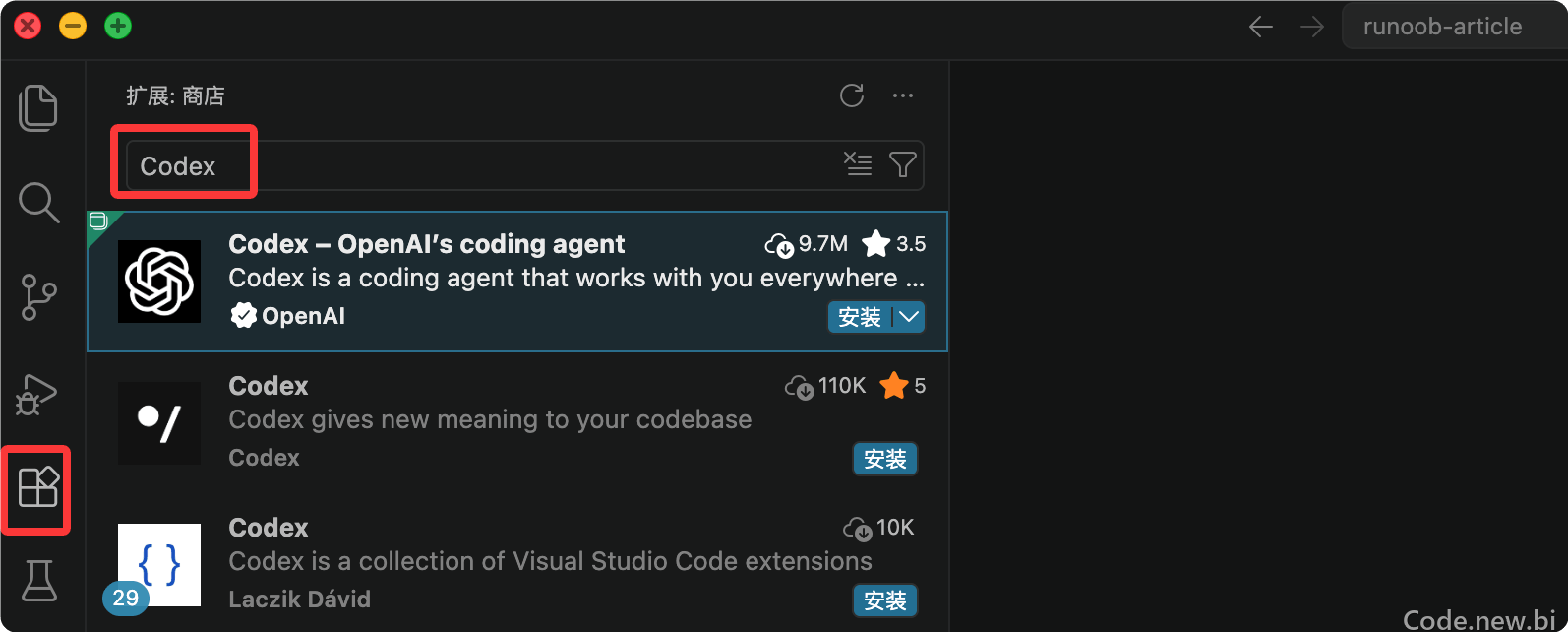Screen dimensions: 1568x632
Task: Click the 10K download count
Action: click(878, 528)
